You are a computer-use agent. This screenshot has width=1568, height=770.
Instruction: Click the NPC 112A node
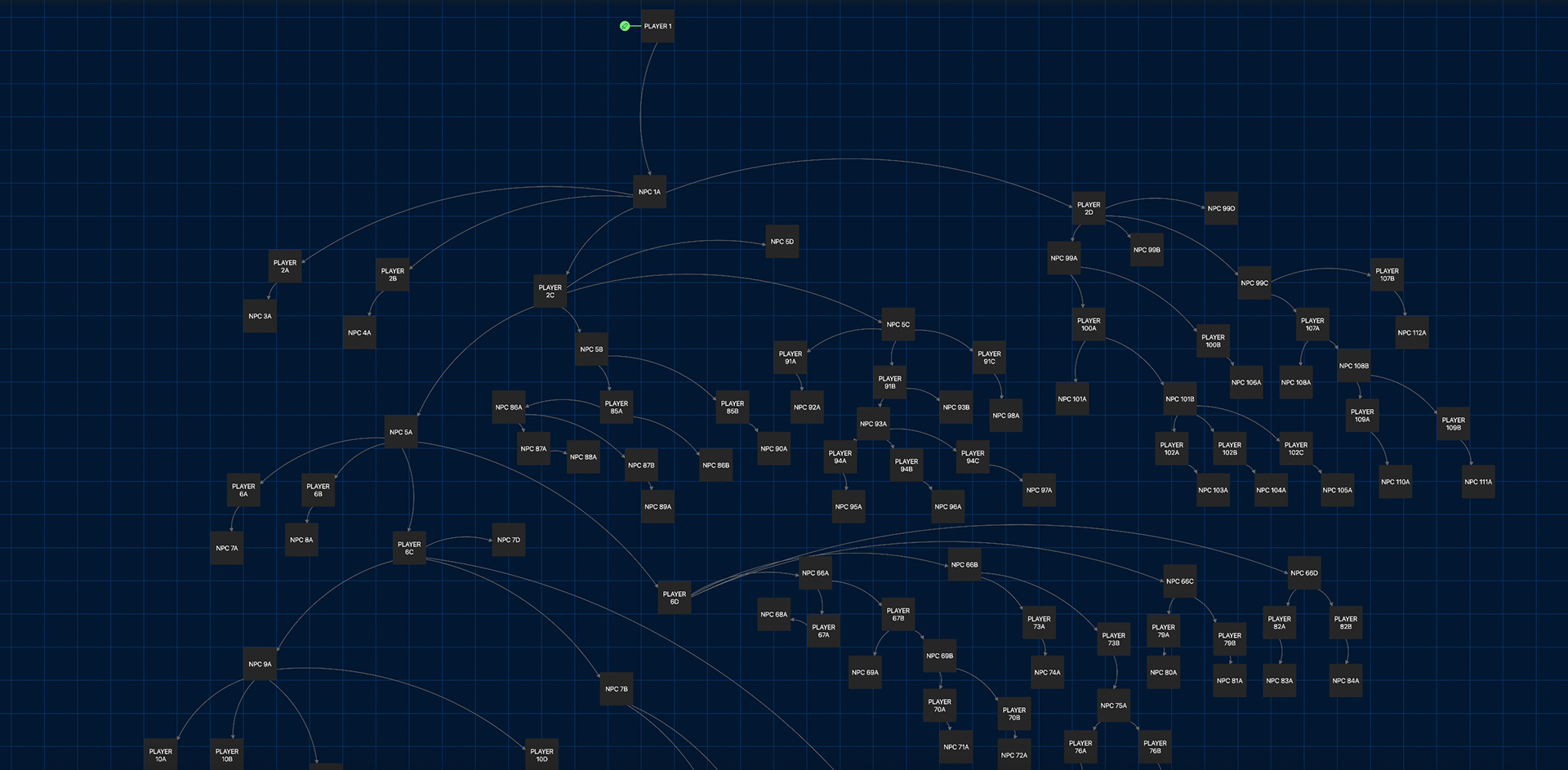click(x=1412, y=332)
